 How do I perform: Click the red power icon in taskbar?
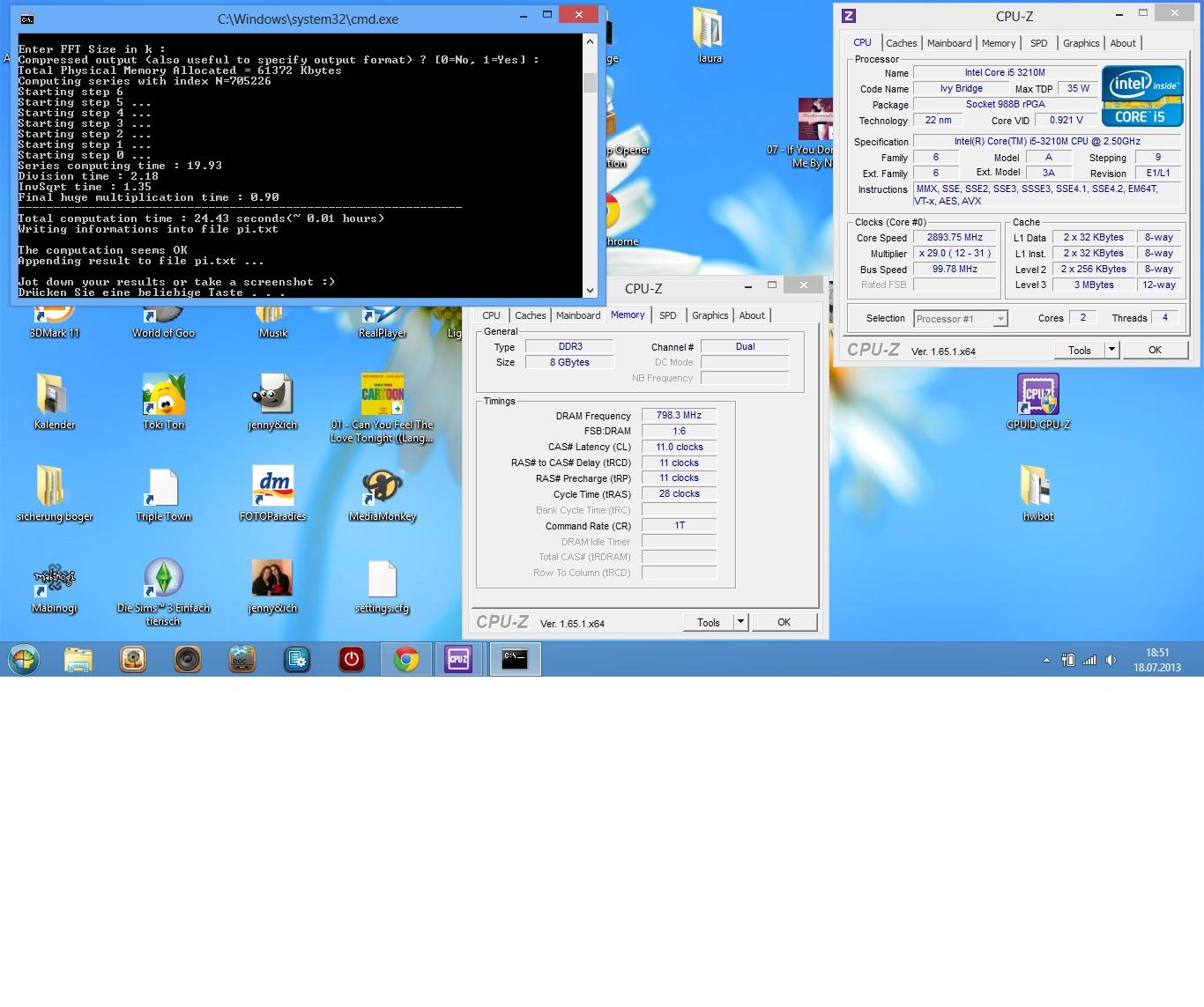click(x=352, y=659)
